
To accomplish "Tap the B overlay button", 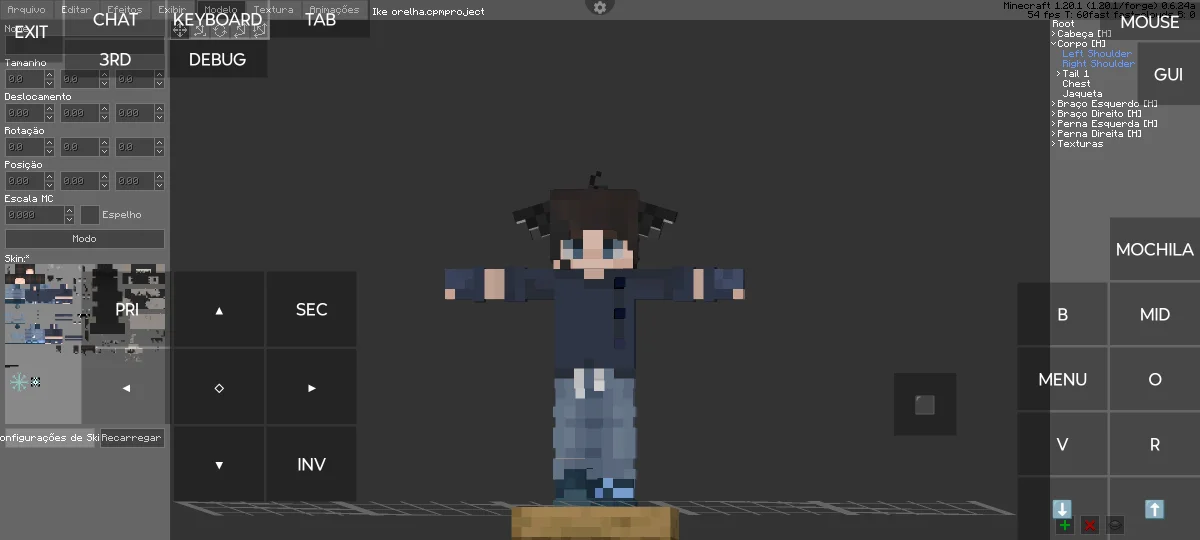I will pyautogui.click(x=1063, y=315).
